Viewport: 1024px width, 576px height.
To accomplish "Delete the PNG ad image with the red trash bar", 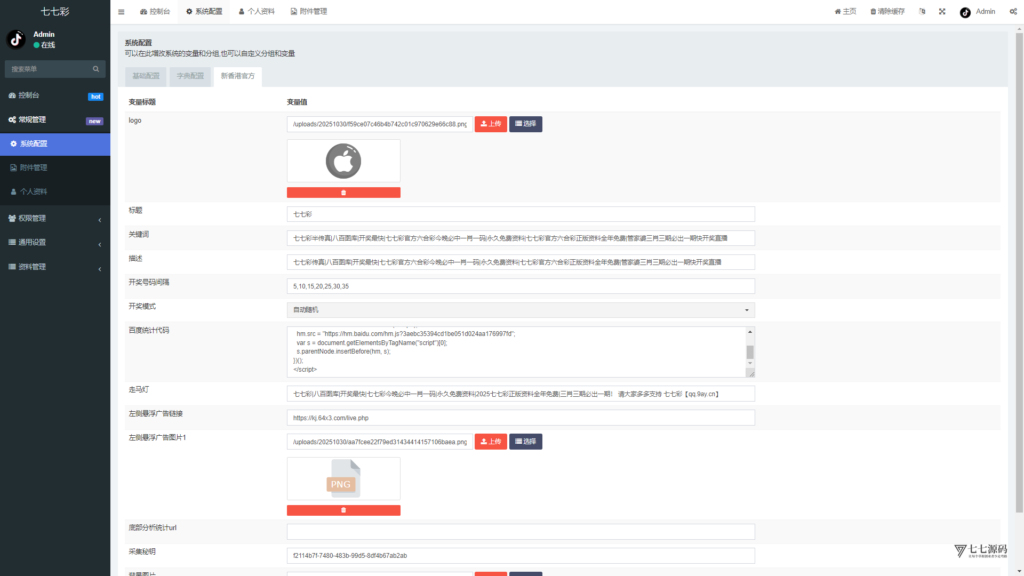I will pyautogui.click(x=344, y=510).
